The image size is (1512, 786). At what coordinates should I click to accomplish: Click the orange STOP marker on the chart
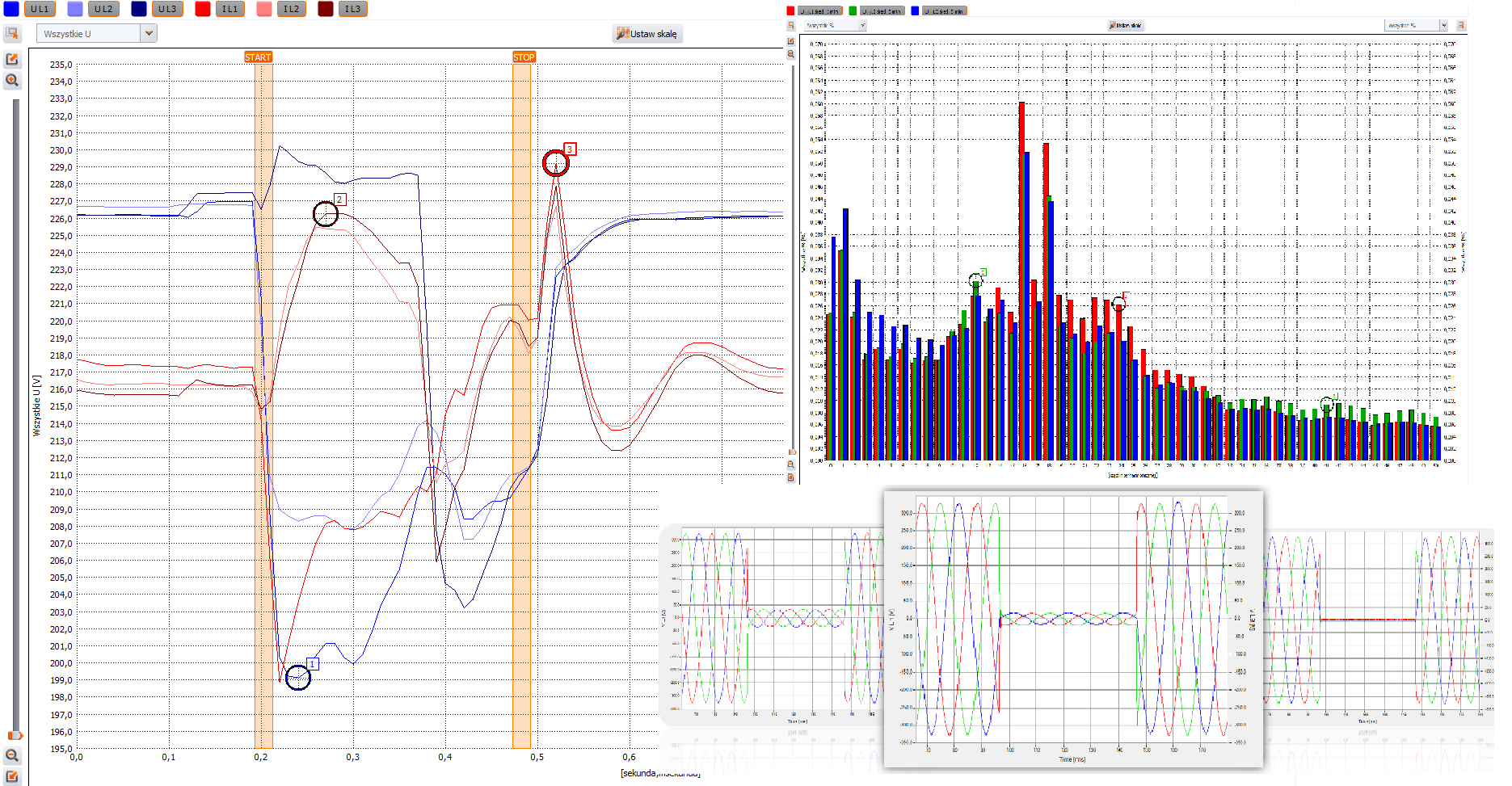tap(524, 57)
